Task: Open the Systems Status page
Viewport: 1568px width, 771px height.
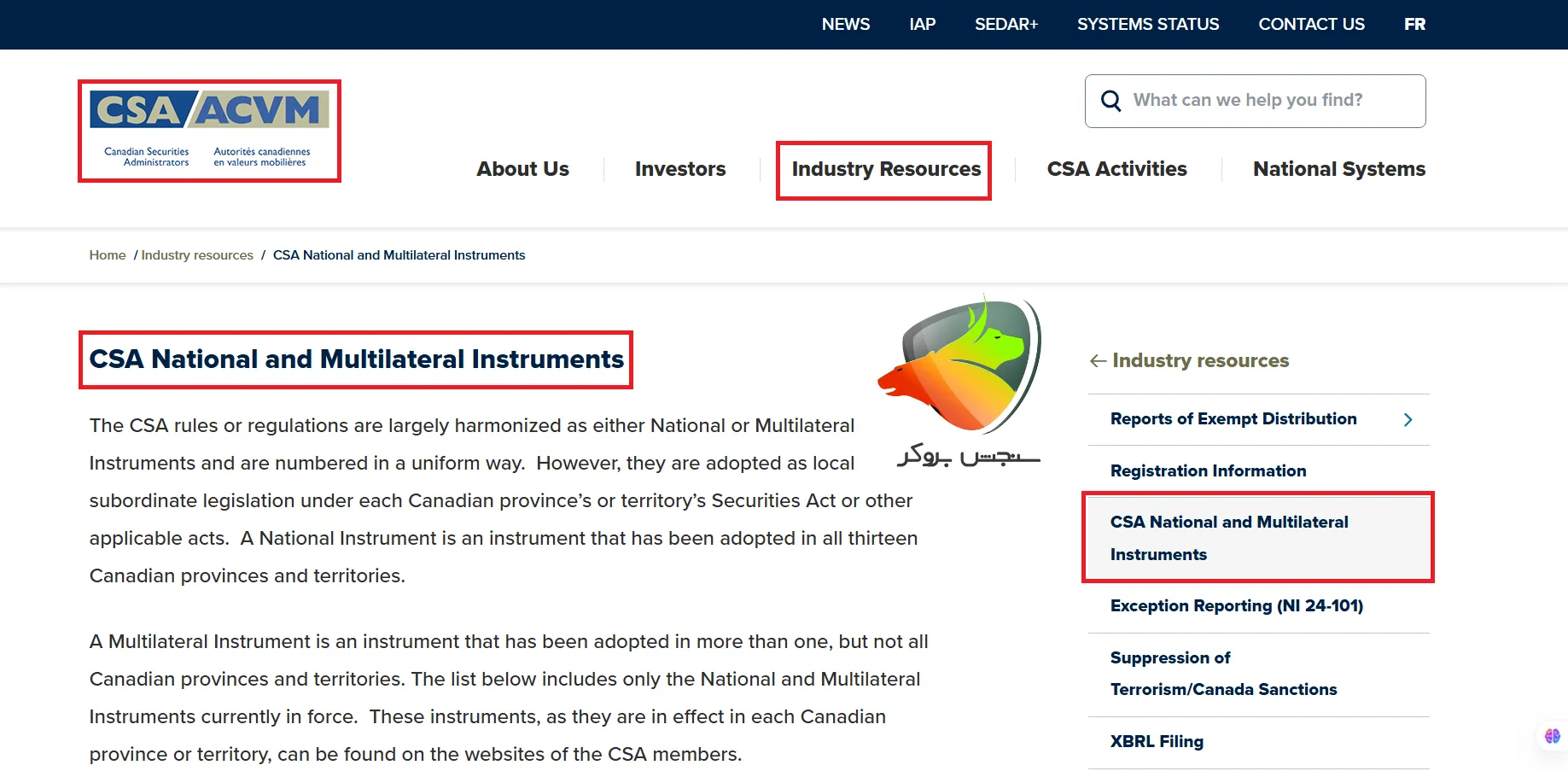Action: click(x=1148, y=24)
